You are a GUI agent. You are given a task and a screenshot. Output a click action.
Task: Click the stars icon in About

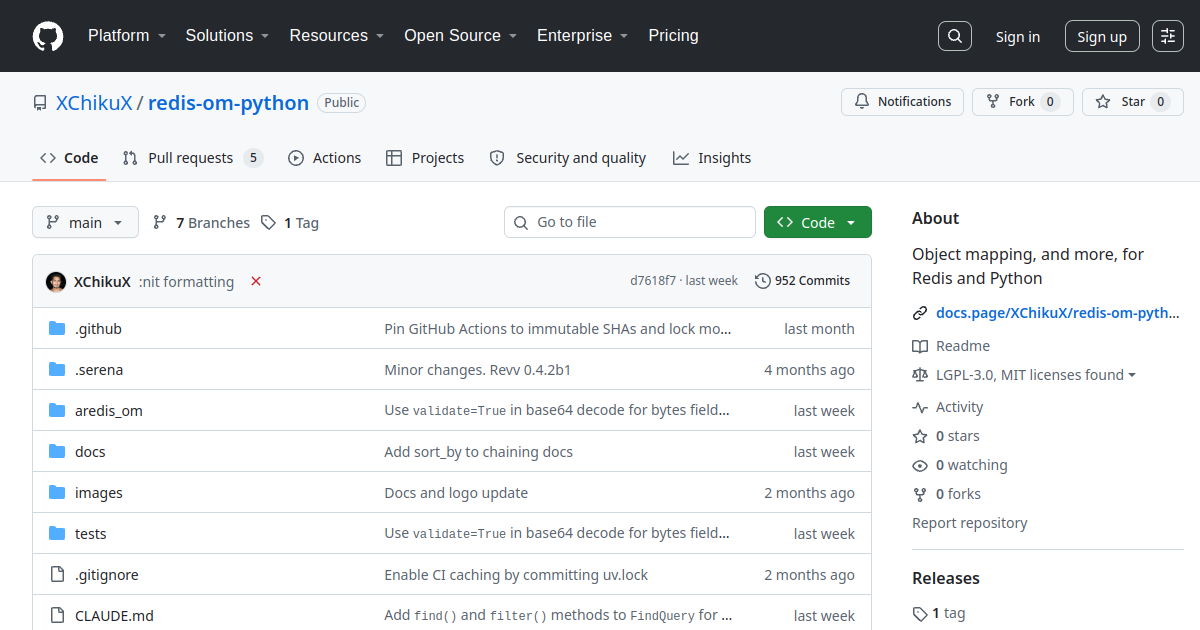tap(920, 436)
